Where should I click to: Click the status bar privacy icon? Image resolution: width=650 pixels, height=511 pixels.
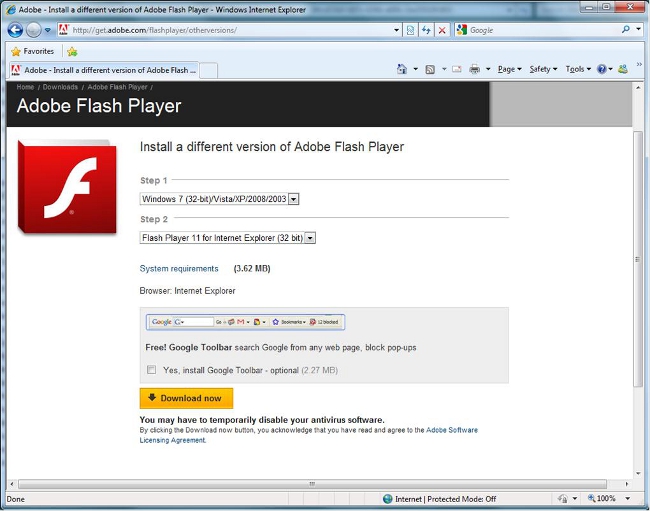[563, 499]
